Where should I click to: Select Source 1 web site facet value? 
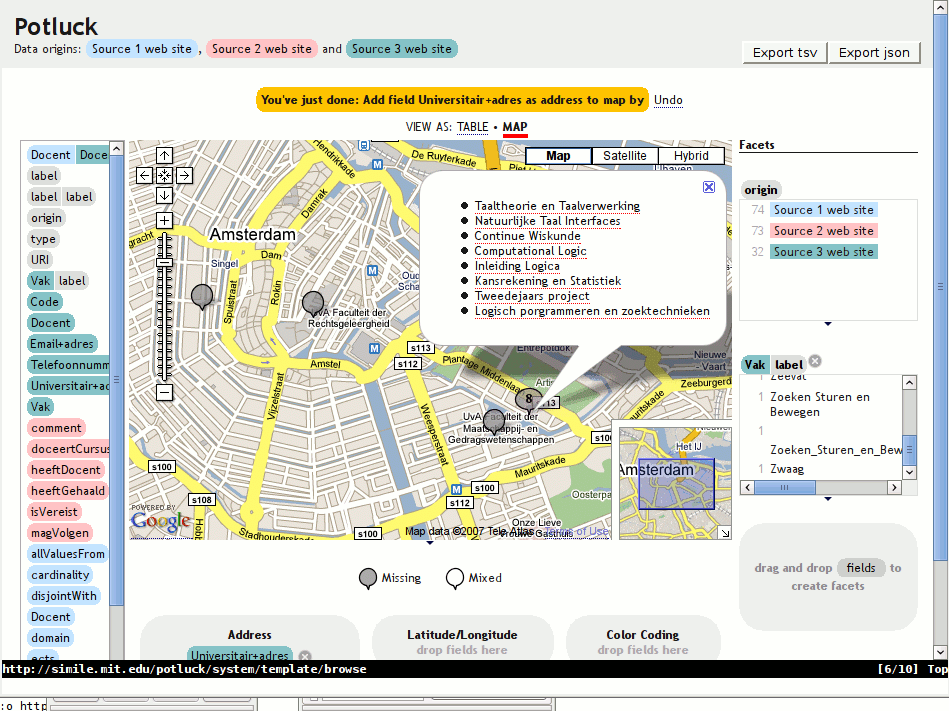[x=822, y=210]
